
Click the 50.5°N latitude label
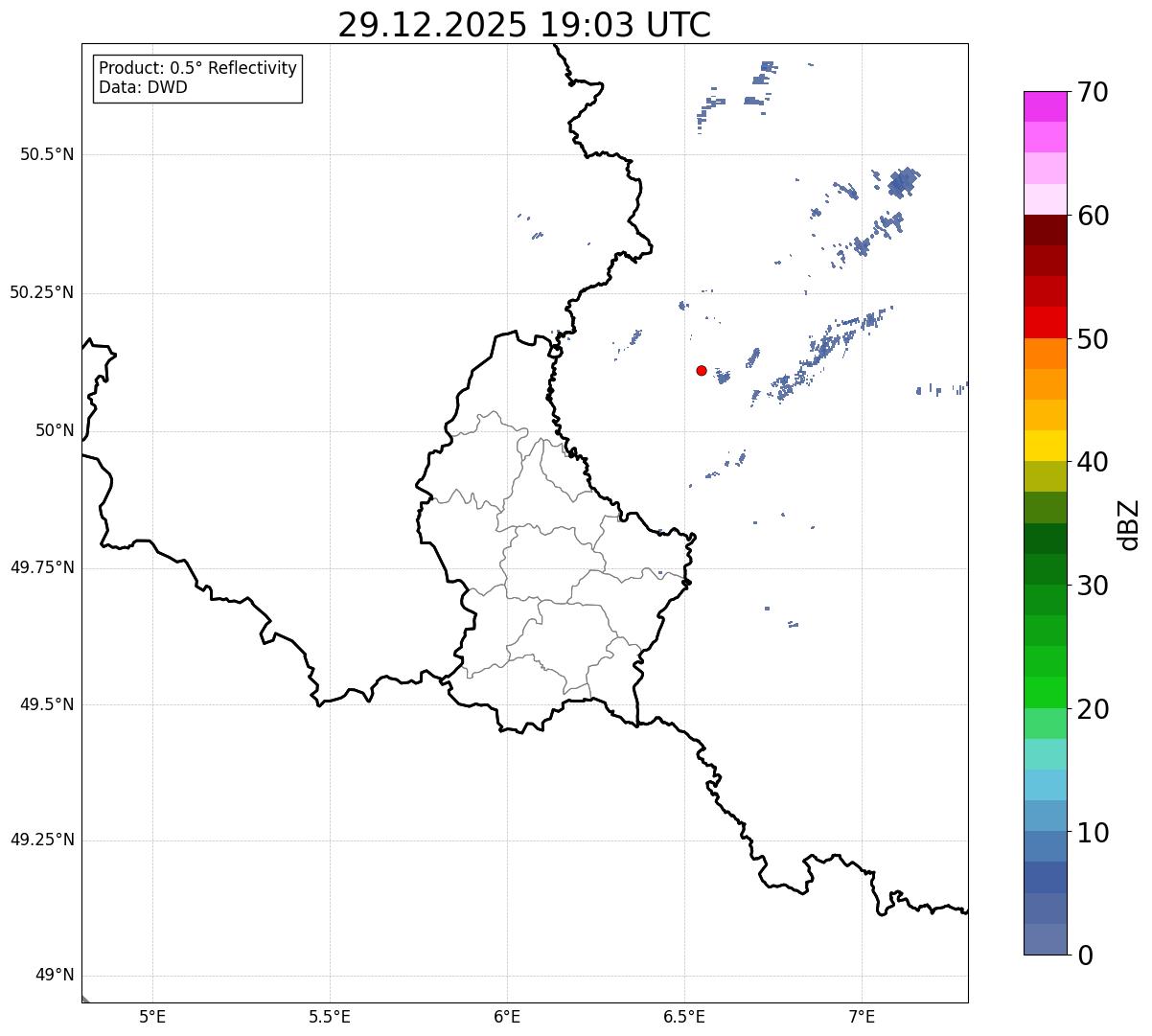click(47, 154)
